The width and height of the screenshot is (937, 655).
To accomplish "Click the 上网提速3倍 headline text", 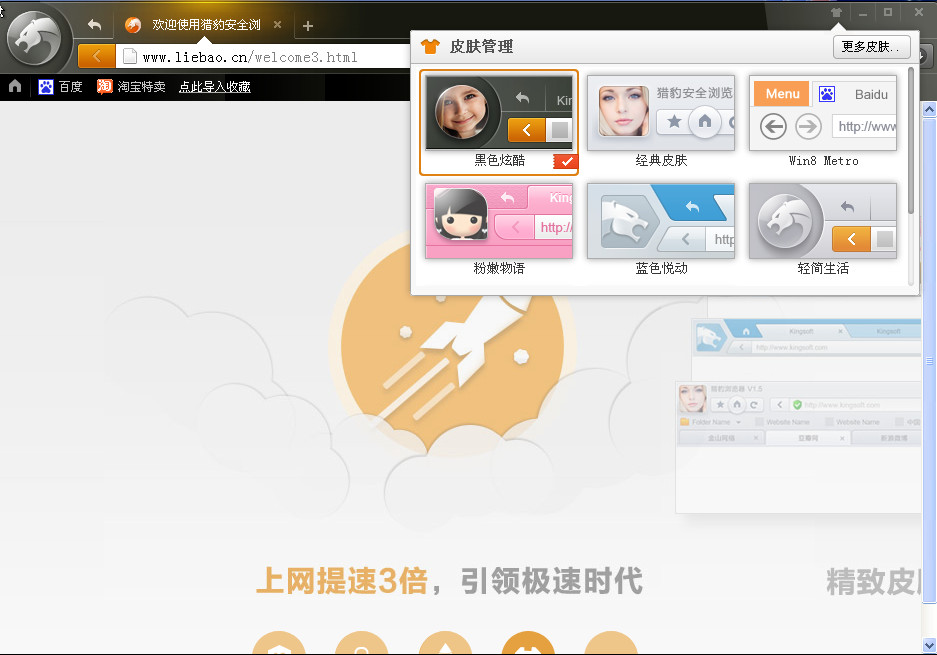I will click(342, 580).
